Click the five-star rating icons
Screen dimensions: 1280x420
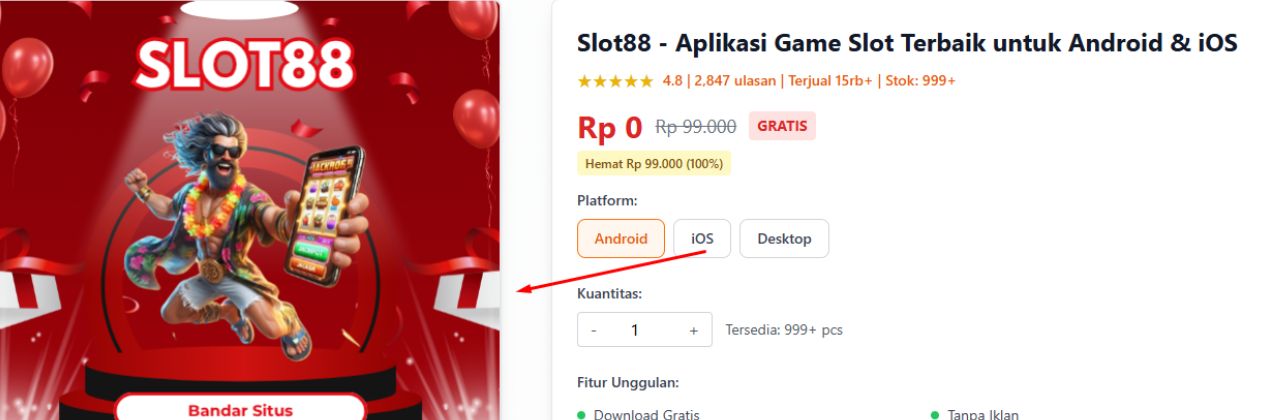615,81
